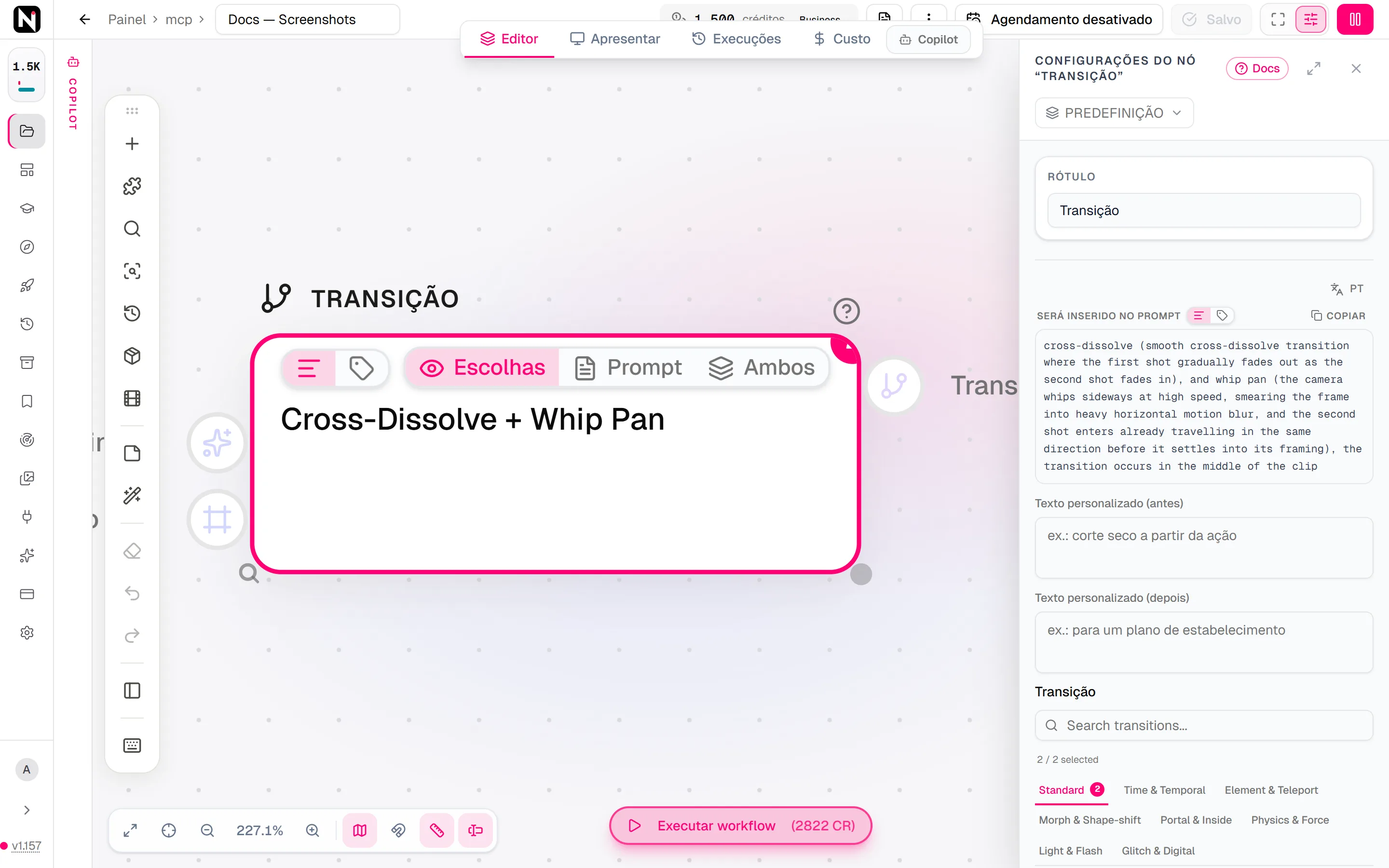The width and height of the screenshot is (1389, 868).
Task: Click the sparkle AI button beside the node
Action: [217, 443]
